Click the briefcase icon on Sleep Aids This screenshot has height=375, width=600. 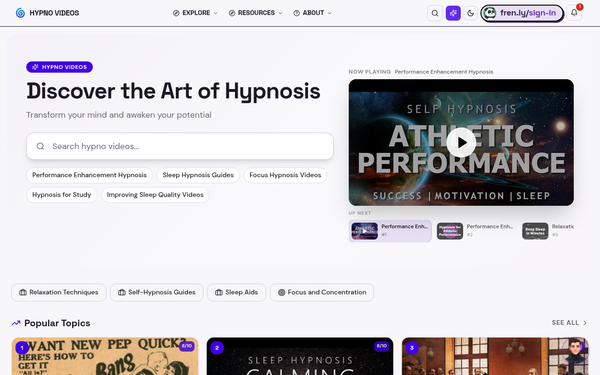(219, 292)
